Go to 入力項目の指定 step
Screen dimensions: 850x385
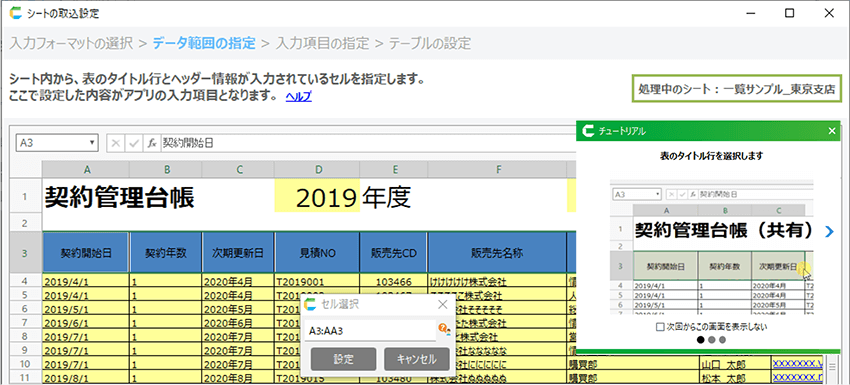[322, 43]
